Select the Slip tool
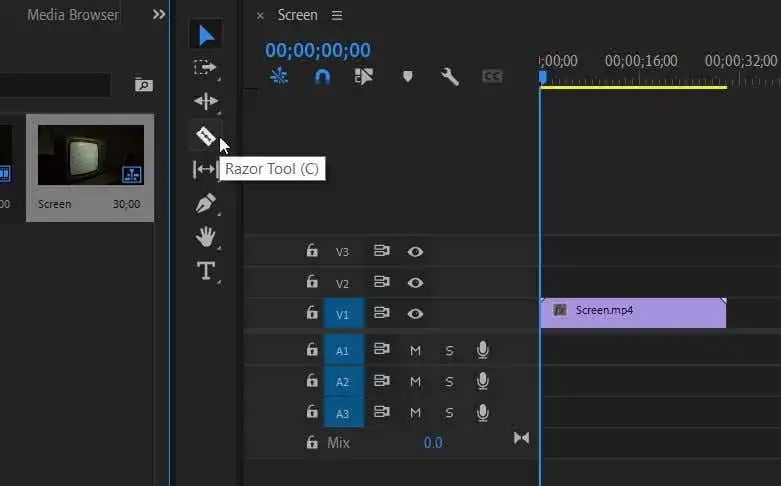 tap(204, 170)
